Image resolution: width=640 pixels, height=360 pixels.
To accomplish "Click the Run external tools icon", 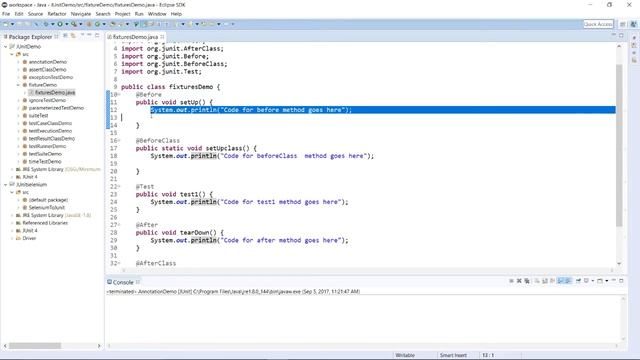I will [x=74, y=24].
